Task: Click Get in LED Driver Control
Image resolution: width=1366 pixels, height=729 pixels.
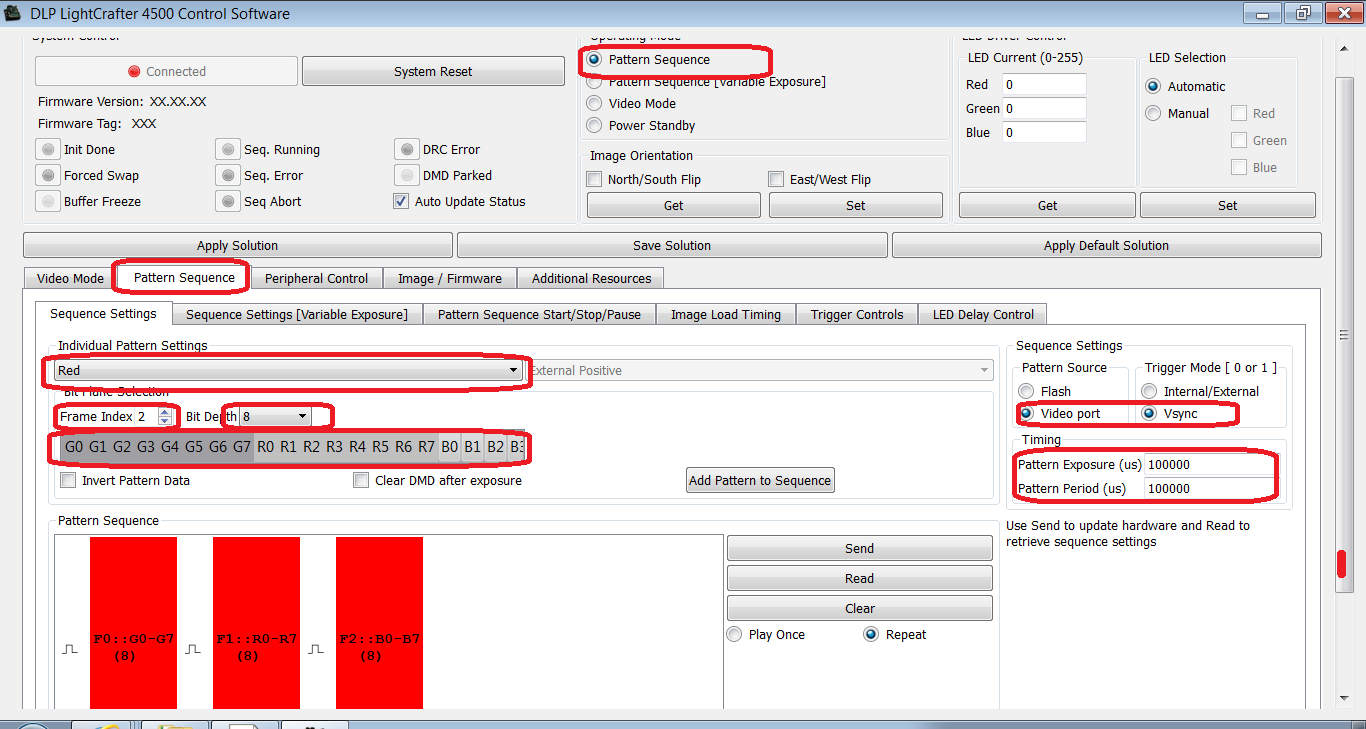Action: click(1047, 206)
